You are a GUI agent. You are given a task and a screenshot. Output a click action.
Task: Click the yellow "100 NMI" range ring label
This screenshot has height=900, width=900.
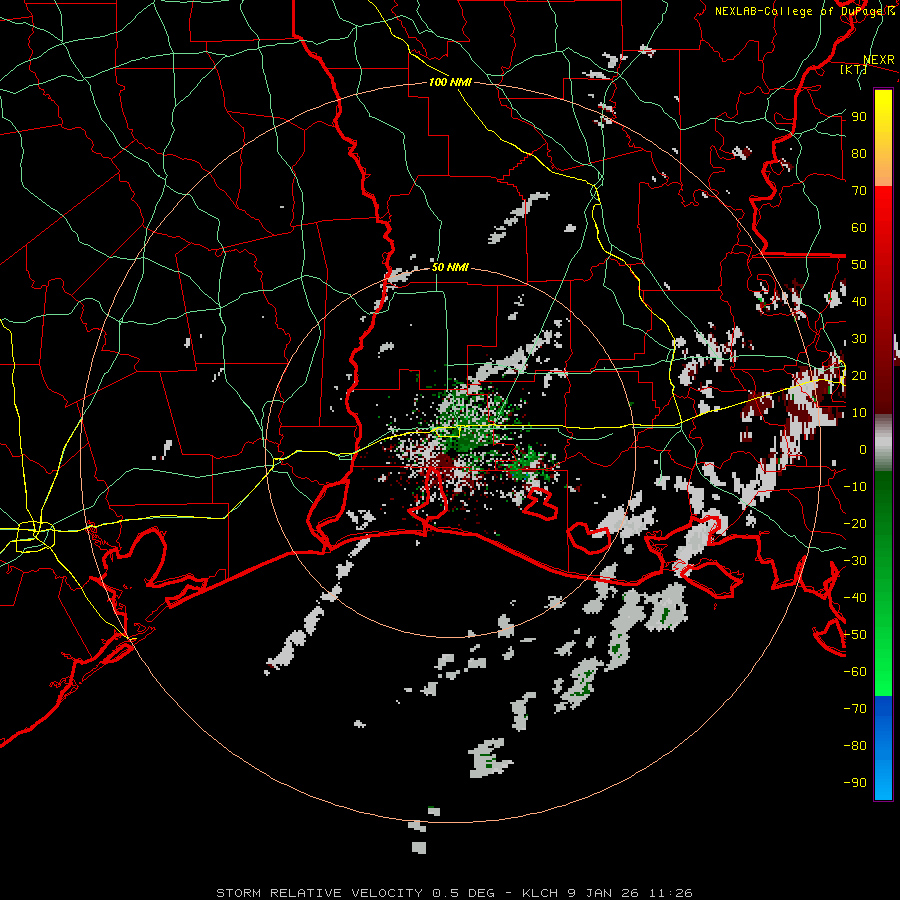tap(450, 82)
